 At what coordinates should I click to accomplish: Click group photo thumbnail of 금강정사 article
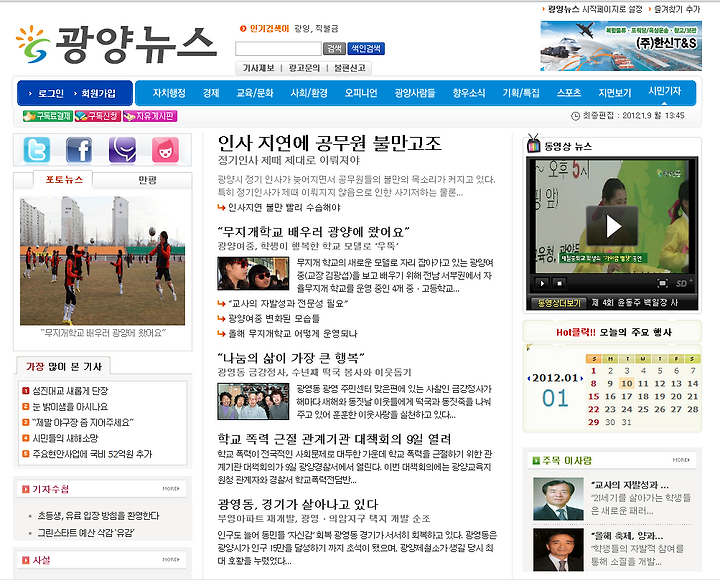(x=253, y=401)
